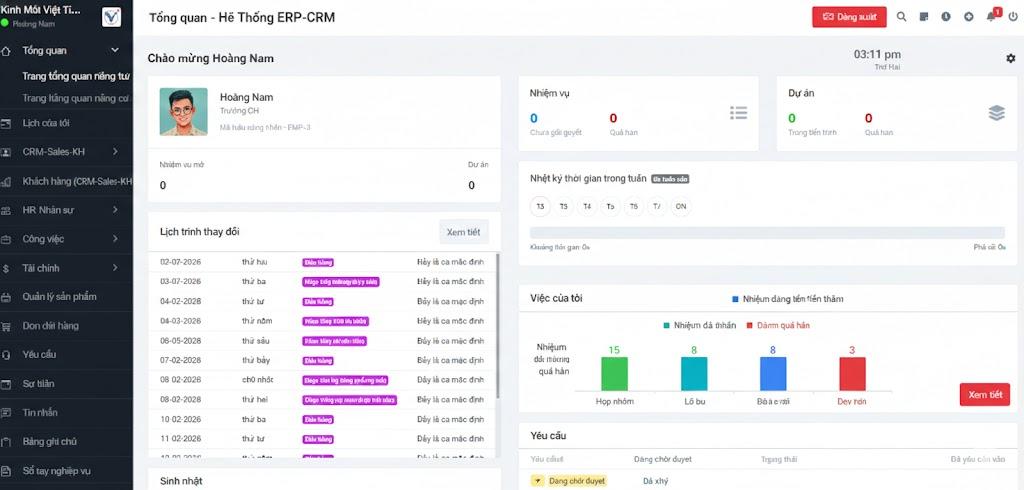Click the 03:11 pm clock text
The image size is (1024, 490).
(x=877, y=54)
